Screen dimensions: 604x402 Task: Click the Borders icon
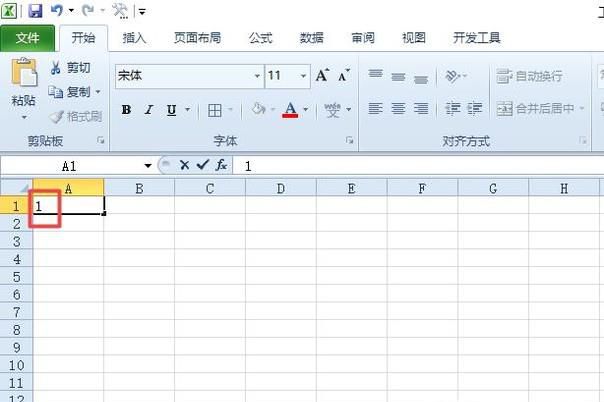[x=215, y=110]
